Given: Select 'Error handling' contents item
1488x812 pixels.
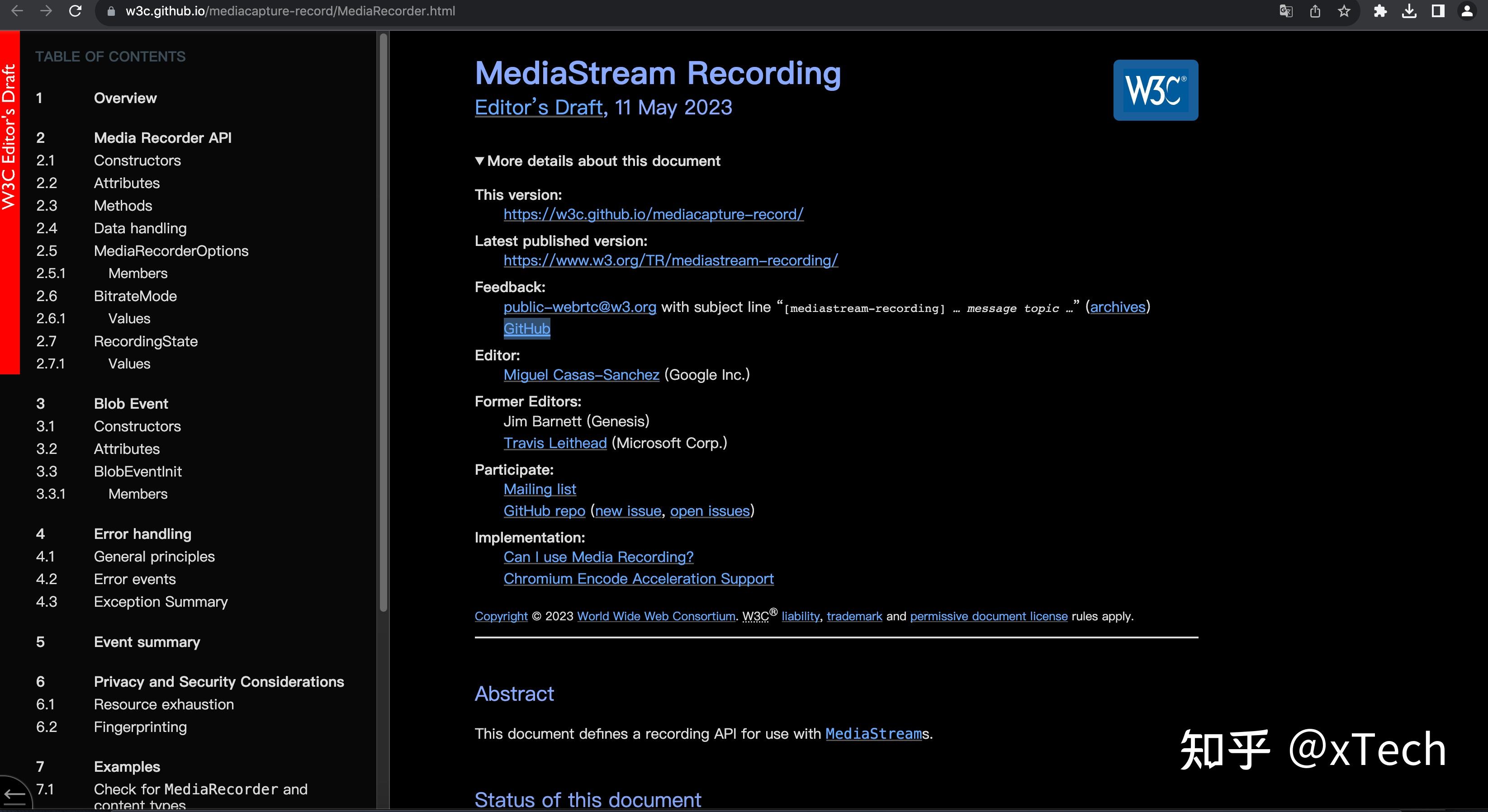Looking at the screenshot, I should [x=142, y=534].
